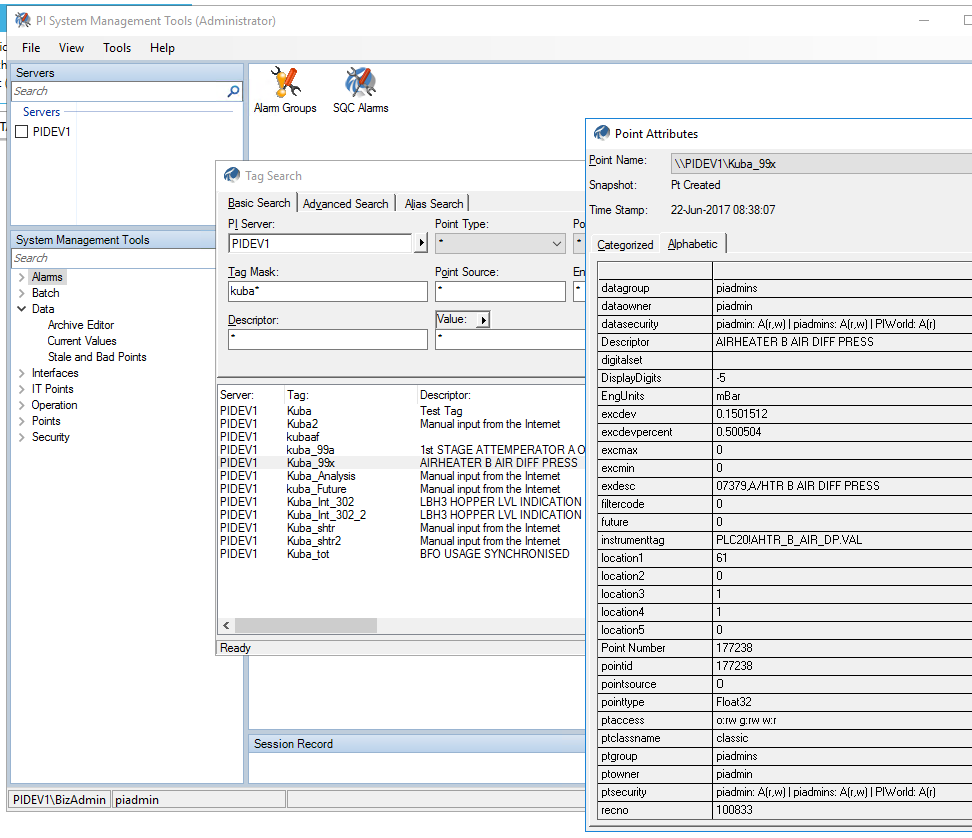Select the Kuba_Int_302_2 tag result row
972x838 pixels.
click(x=402, y=515)
